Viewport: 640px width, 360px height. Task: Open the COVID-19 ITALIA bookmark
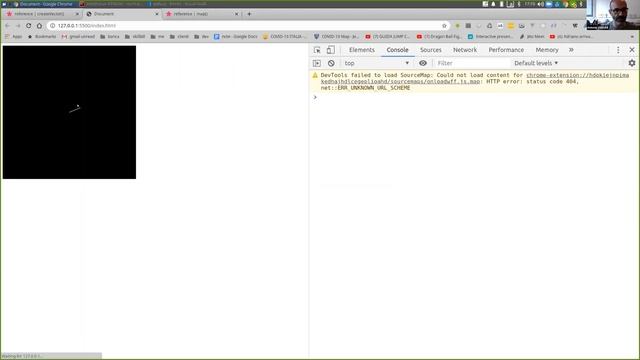285,37
